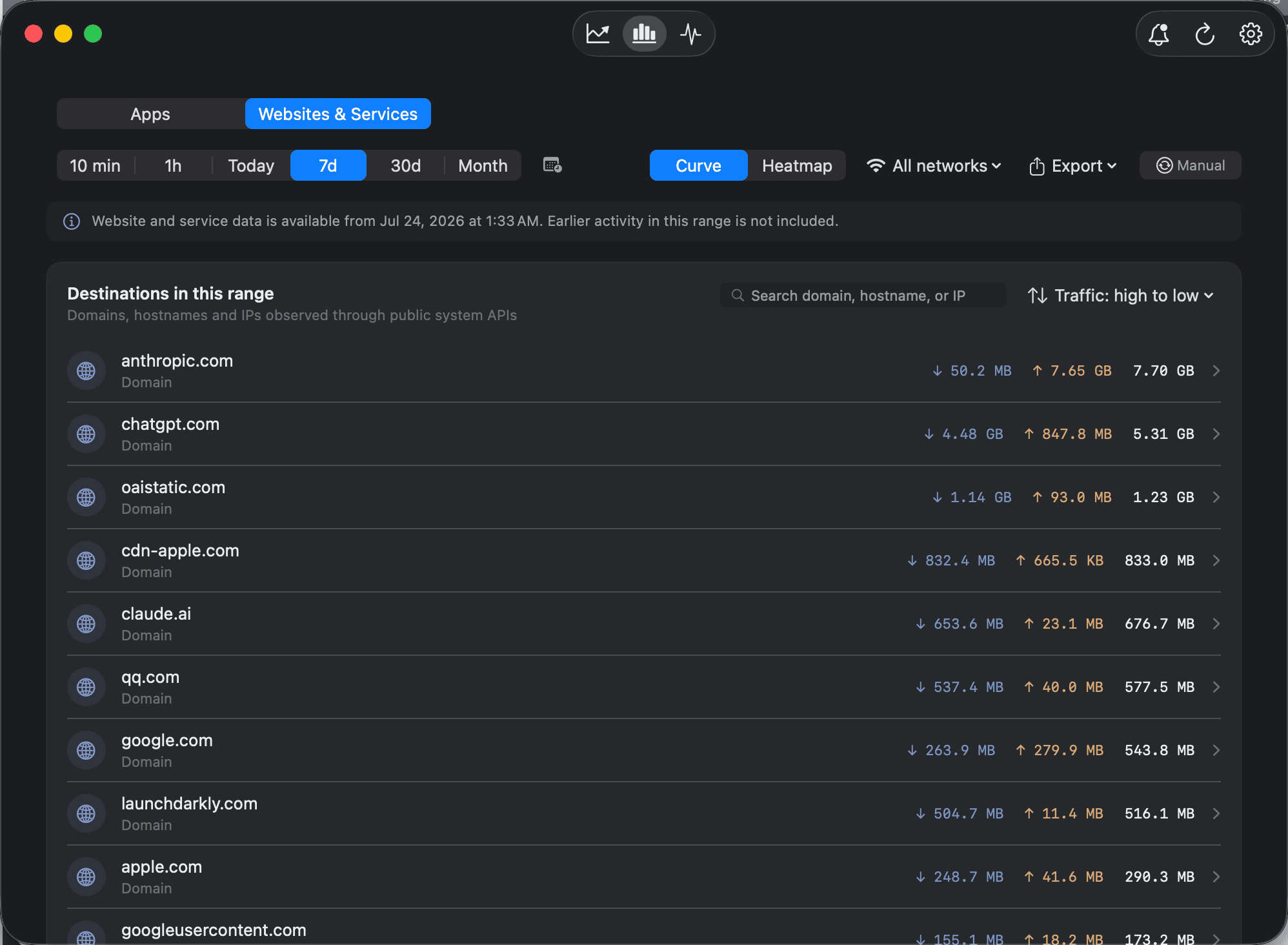Click the globe icon for launchdarkly.com
Screen dimensions: 1288x945
86,813
